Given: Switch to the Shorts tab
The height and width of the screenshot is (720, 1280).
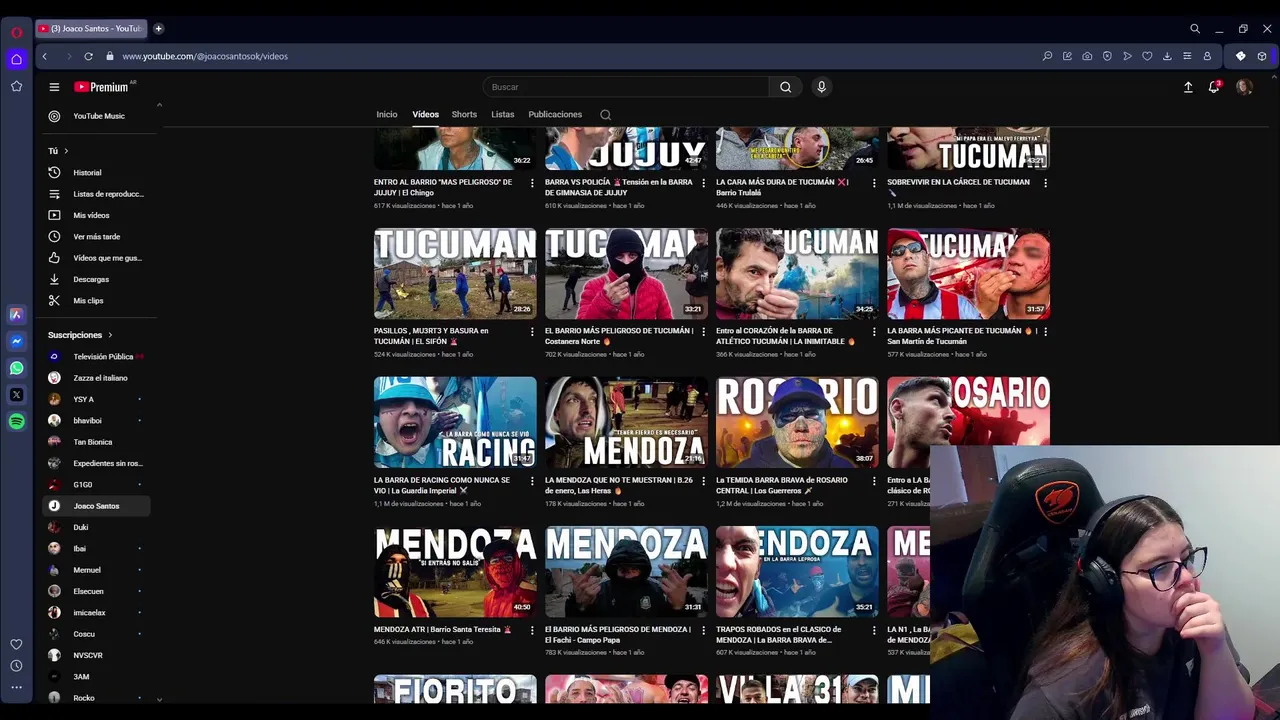Looking at the screenshot, I should pos(464,114).
